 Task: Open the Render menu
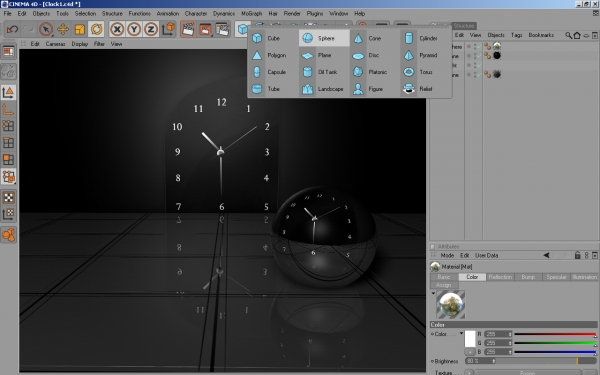pyautogui.click(x=292, y=13)
